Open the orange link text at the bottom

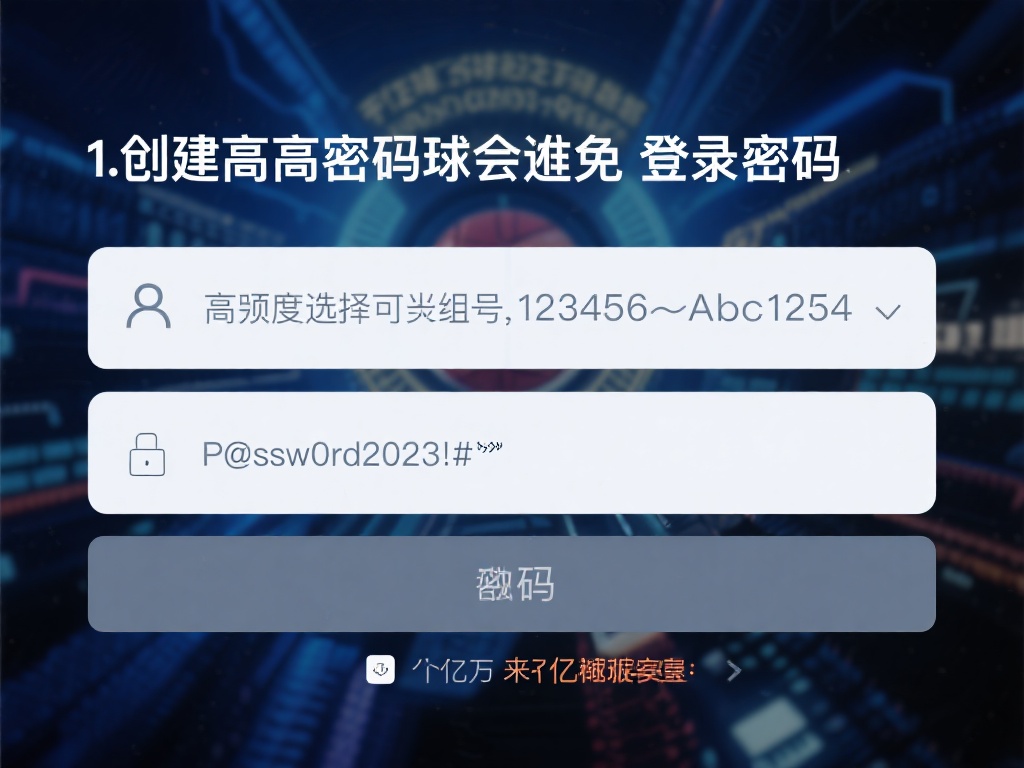coord(599,671)
